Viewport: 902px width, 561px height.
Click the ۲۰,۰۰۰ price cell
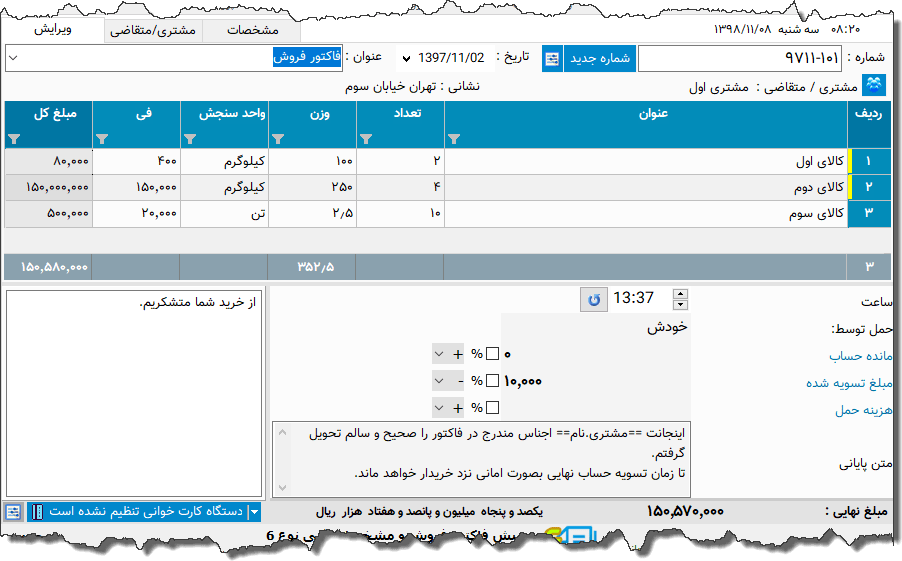point(136,213)
